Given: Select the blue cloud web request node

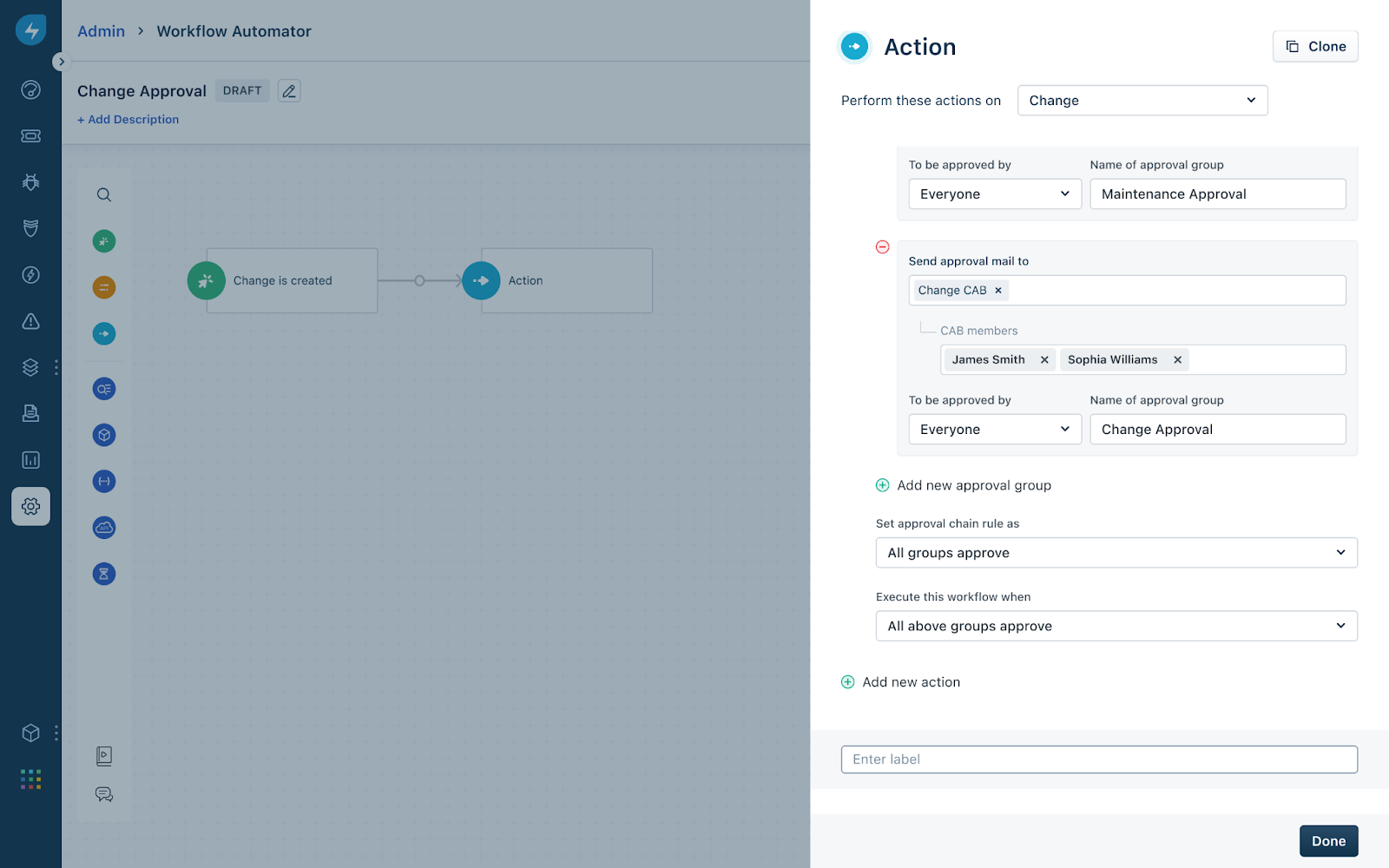Looking at the screenshot, I should pyautogui.click(x=104, y=528).
